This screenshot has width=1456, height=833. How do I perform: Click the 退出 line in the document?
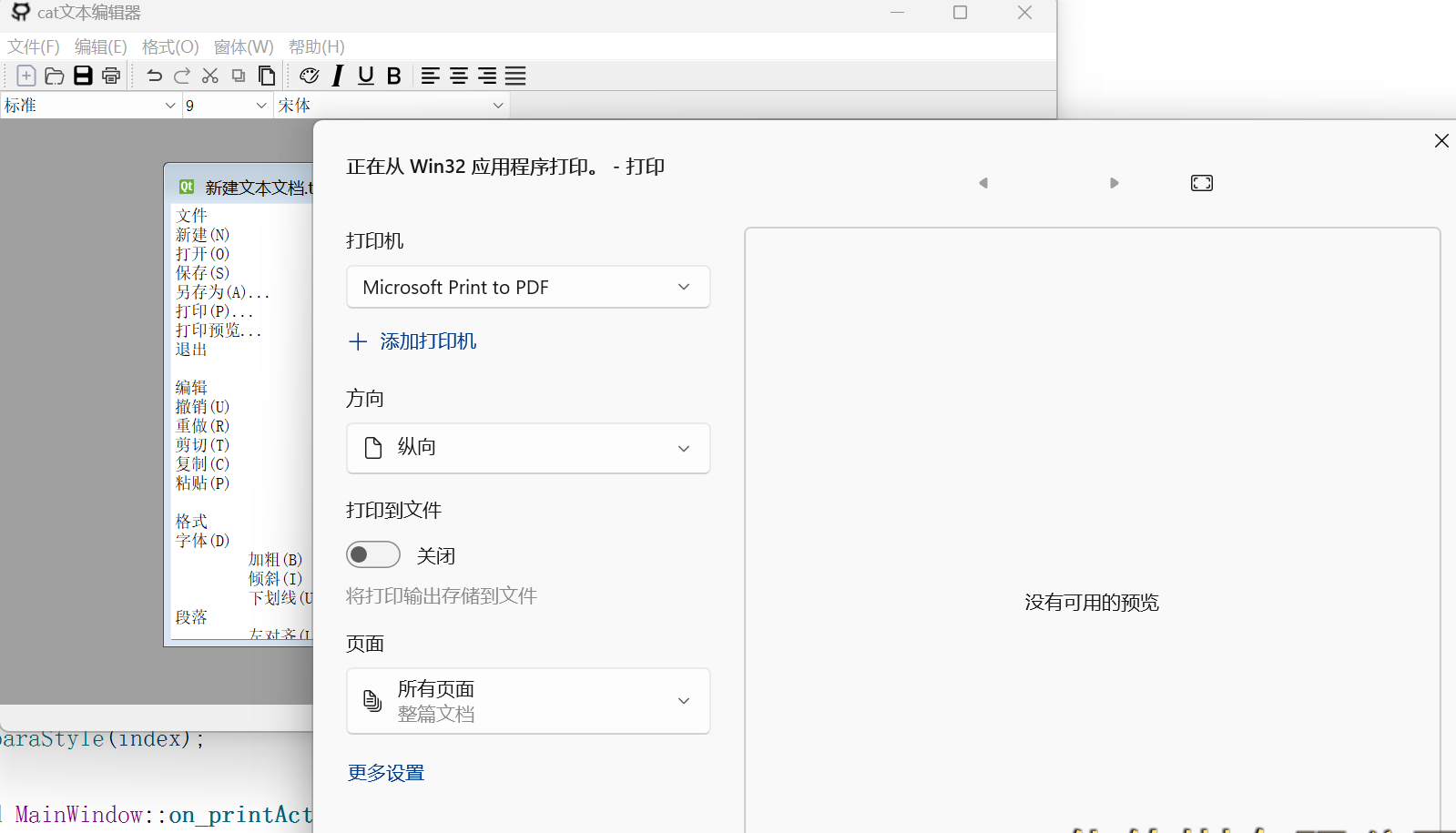(x=191, y=350)
